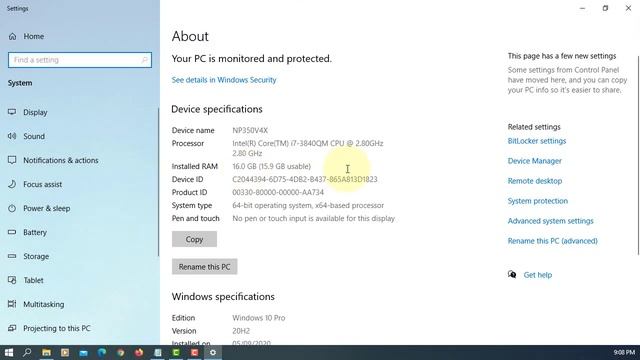This screenshot has width=640, height=360.
Task: Click the Find a setting search box
Action: coord(80,60)
